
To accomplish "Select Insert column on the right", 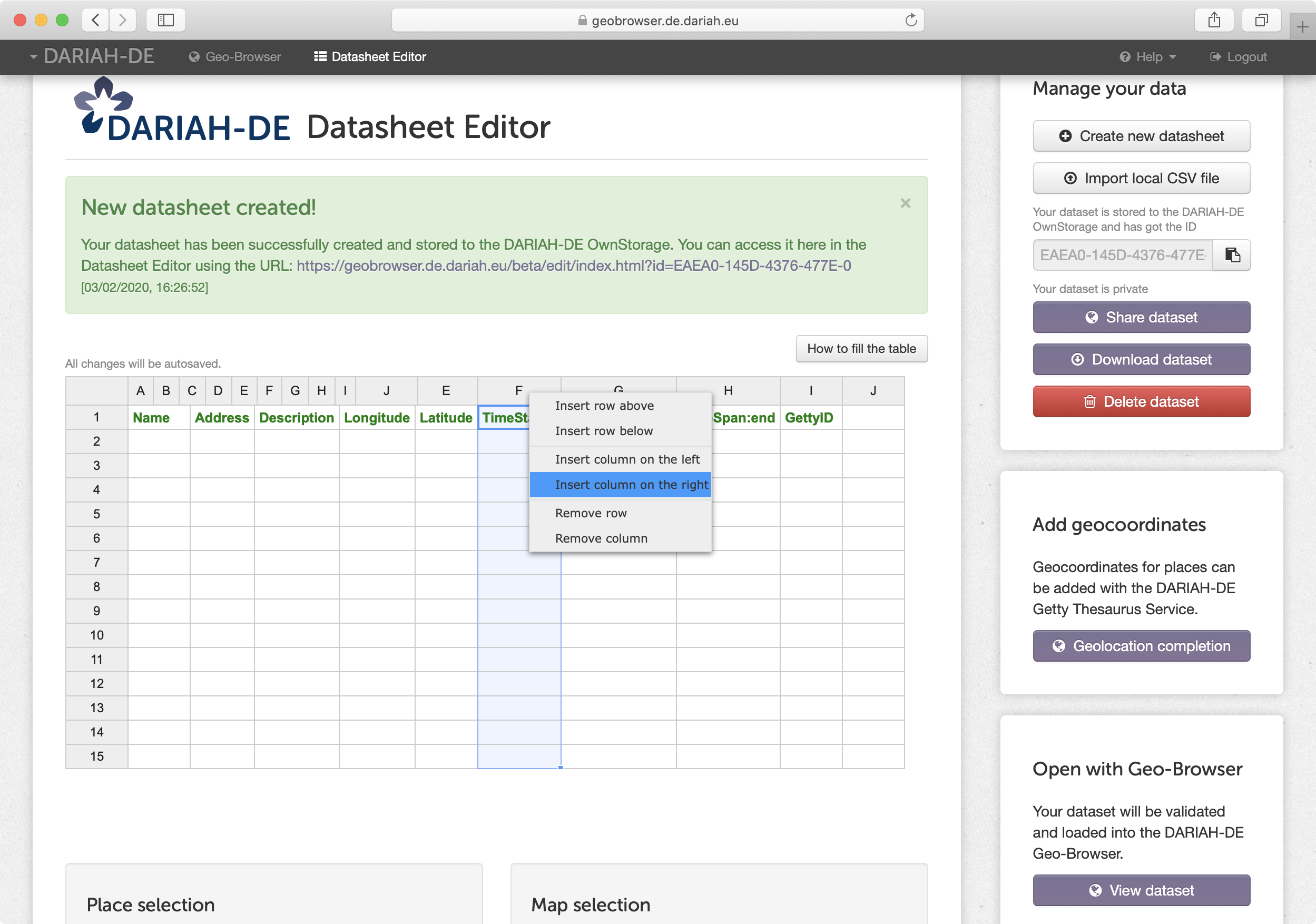I will (x=631, y=485).
